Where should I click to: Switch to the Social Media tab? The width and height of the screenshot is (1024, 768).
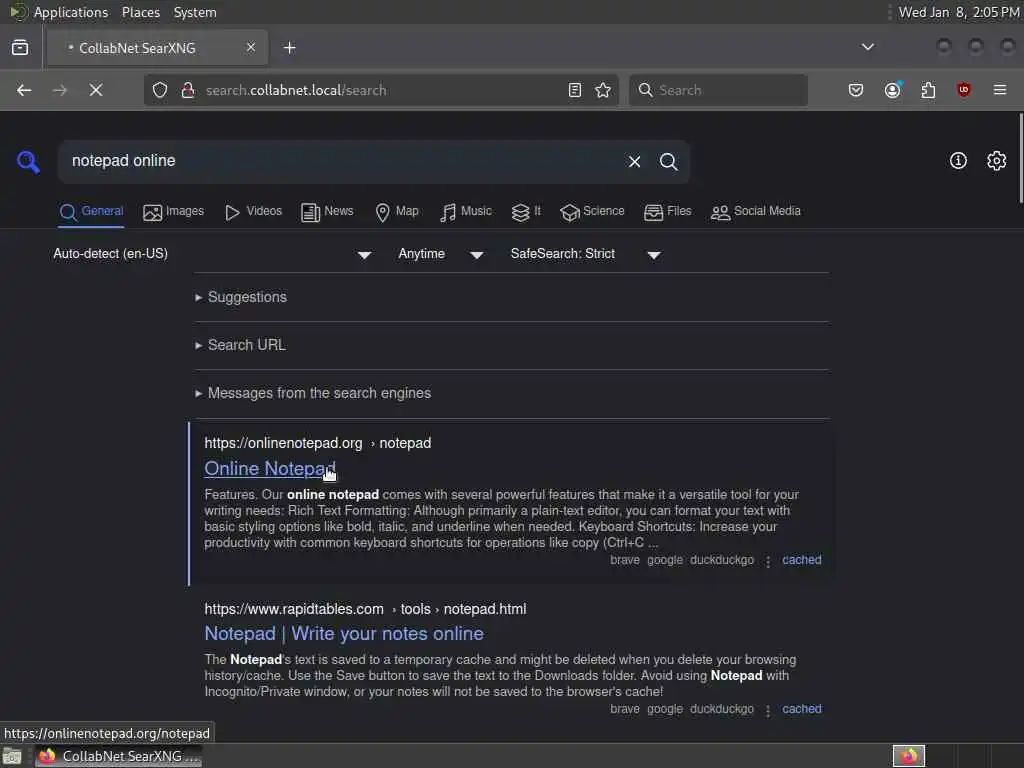[x=756, y=212]
